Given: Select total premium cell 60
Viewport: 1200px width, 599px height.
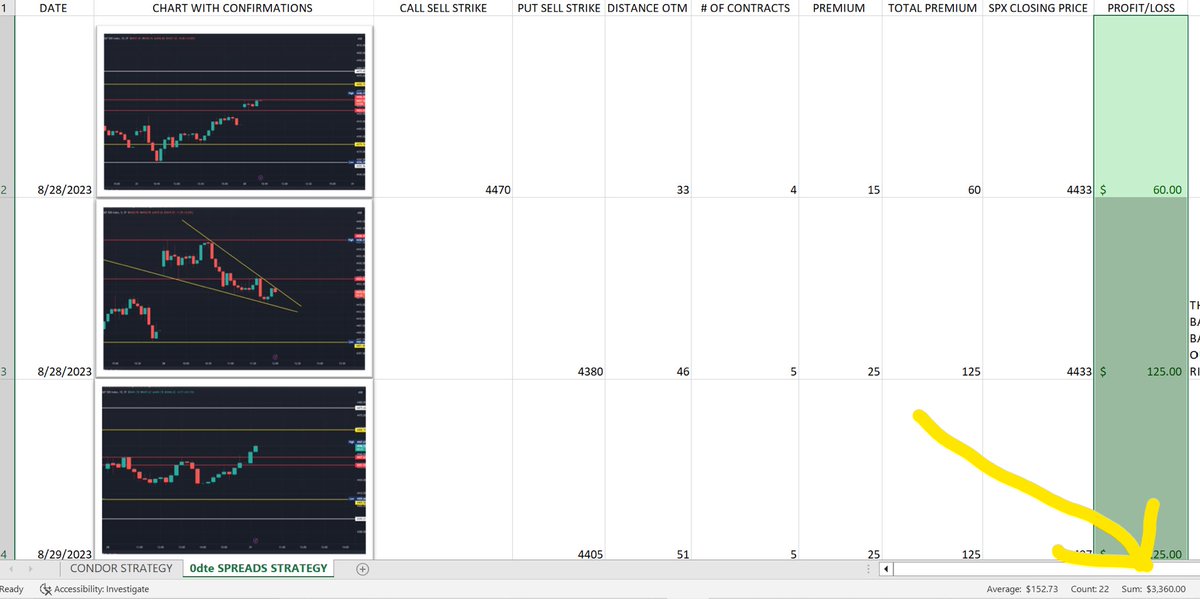Looking at the screenshot, I should click(933, 107).
